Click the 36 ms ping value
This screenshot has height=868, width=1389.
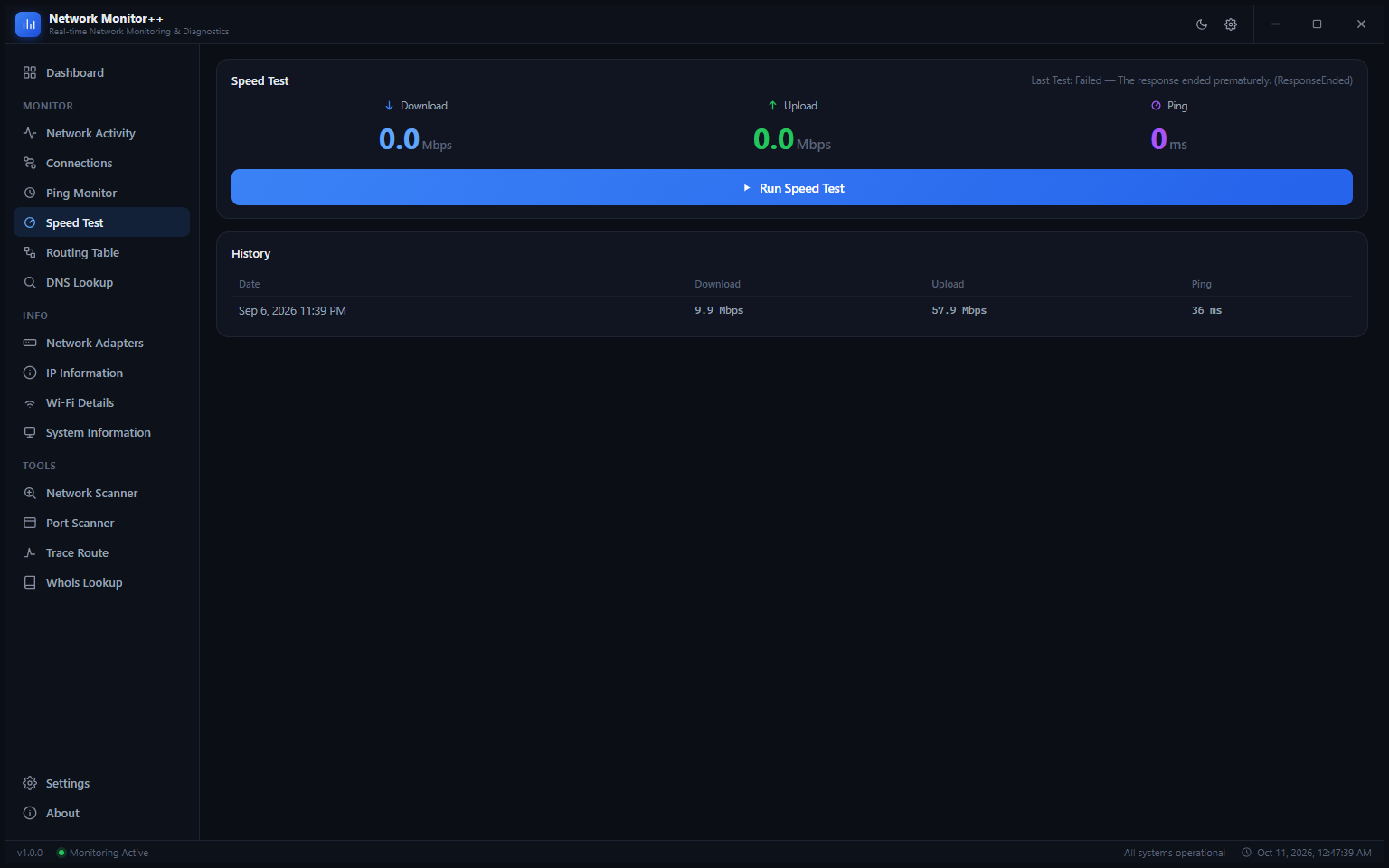coord(1206,310)
